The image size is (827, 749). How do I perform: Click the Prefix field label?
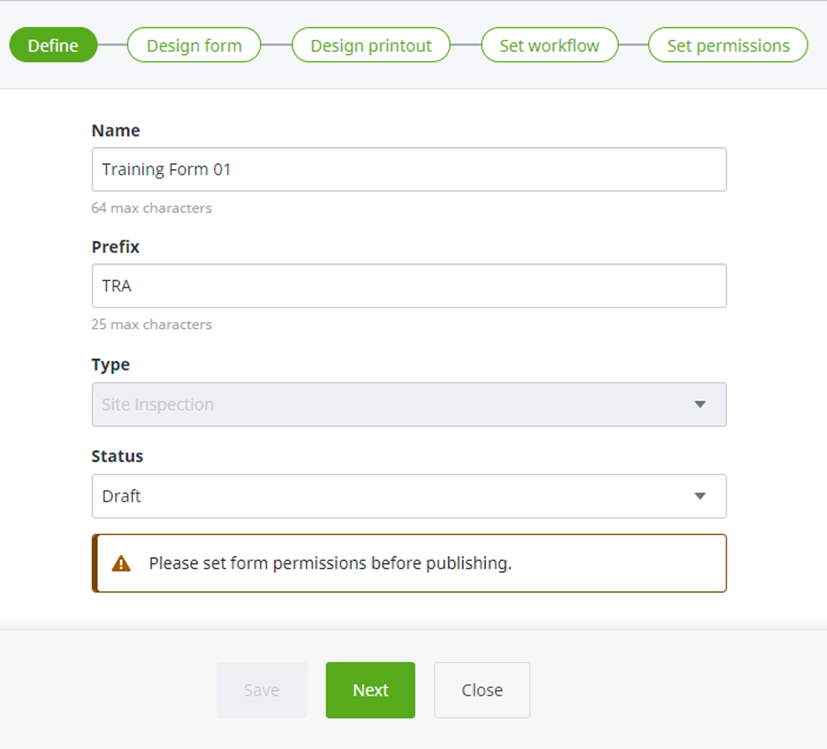point(115,247)
